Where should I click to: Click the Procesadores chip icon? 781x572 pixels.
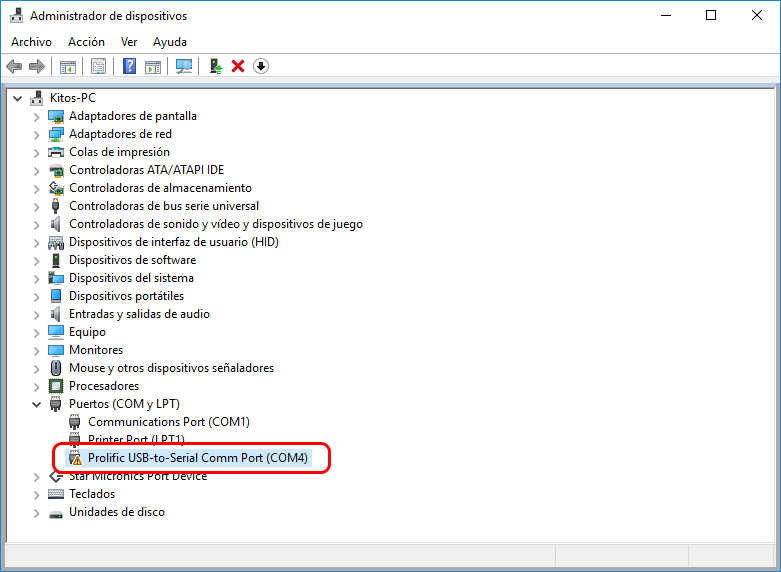(x=56, y=386)
